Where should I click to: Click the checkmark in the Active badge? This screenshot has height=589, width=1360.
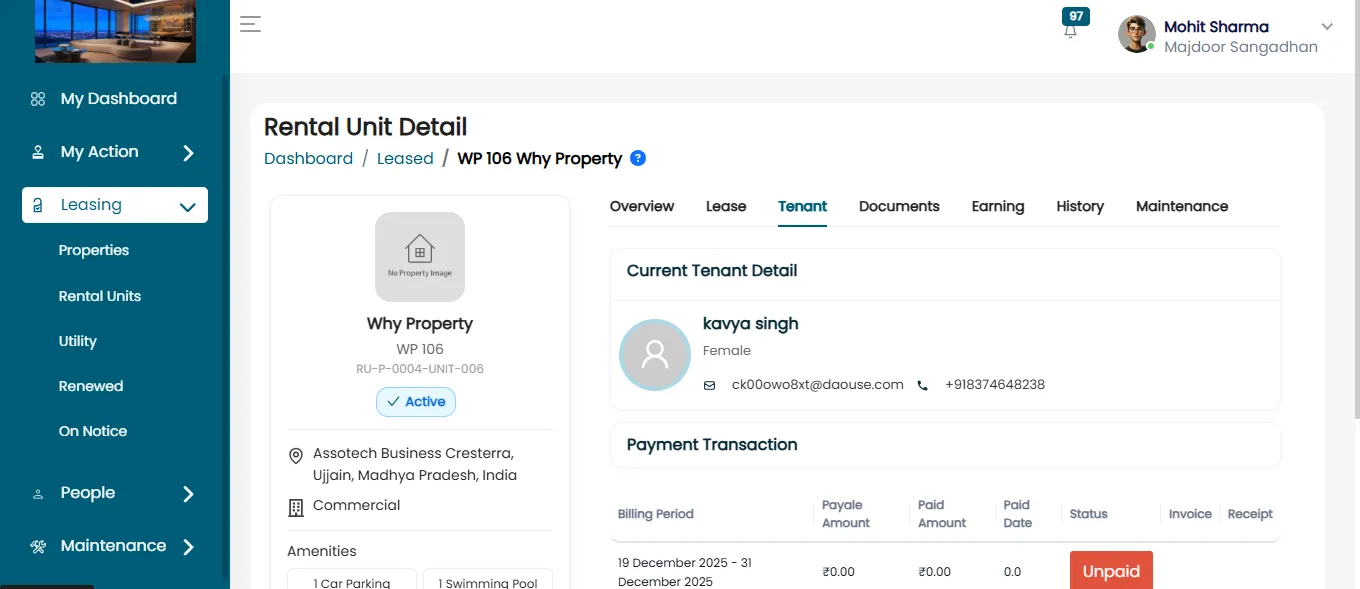393,402
